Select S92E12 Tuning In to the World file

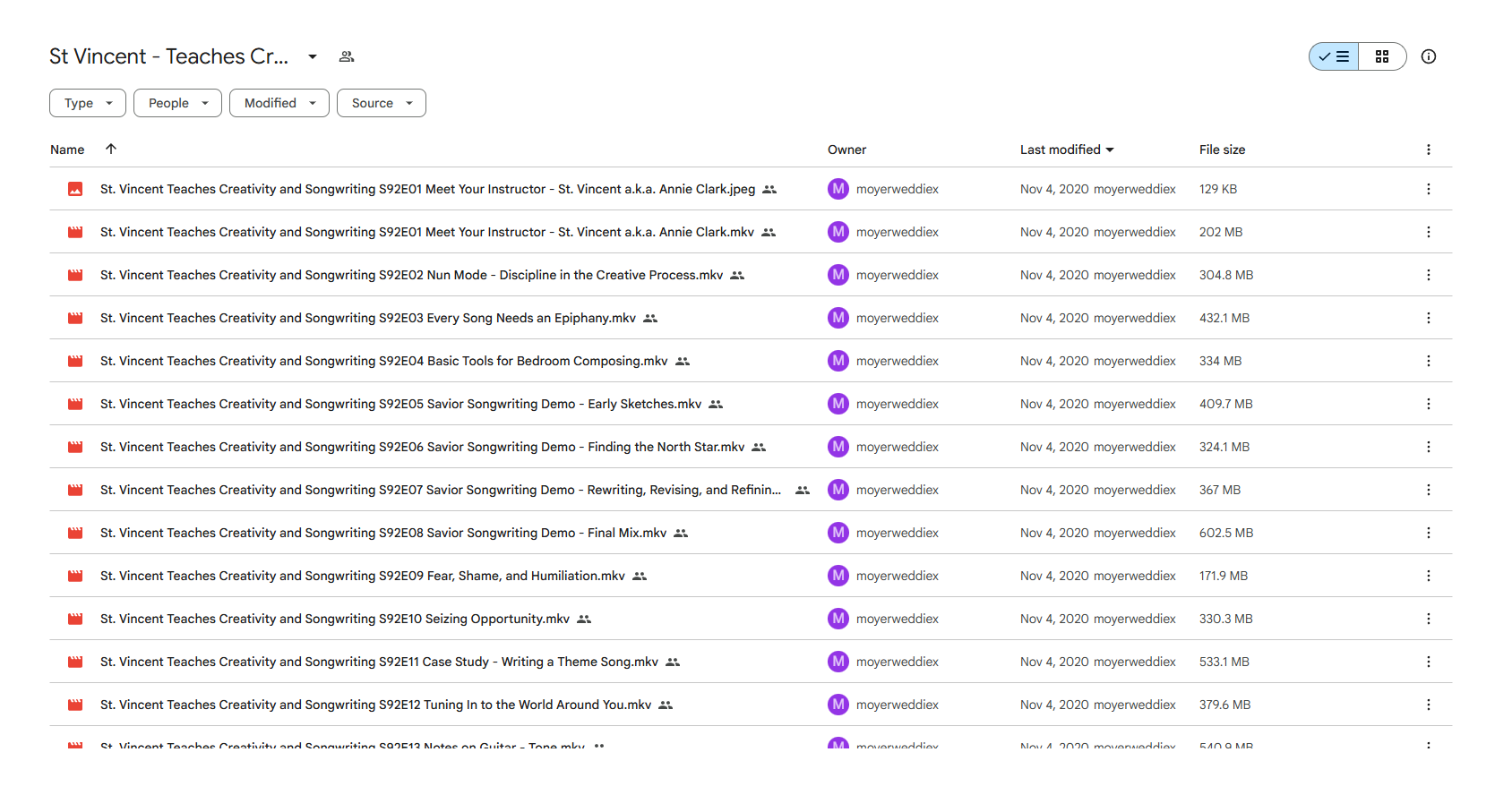pos(751,705)
